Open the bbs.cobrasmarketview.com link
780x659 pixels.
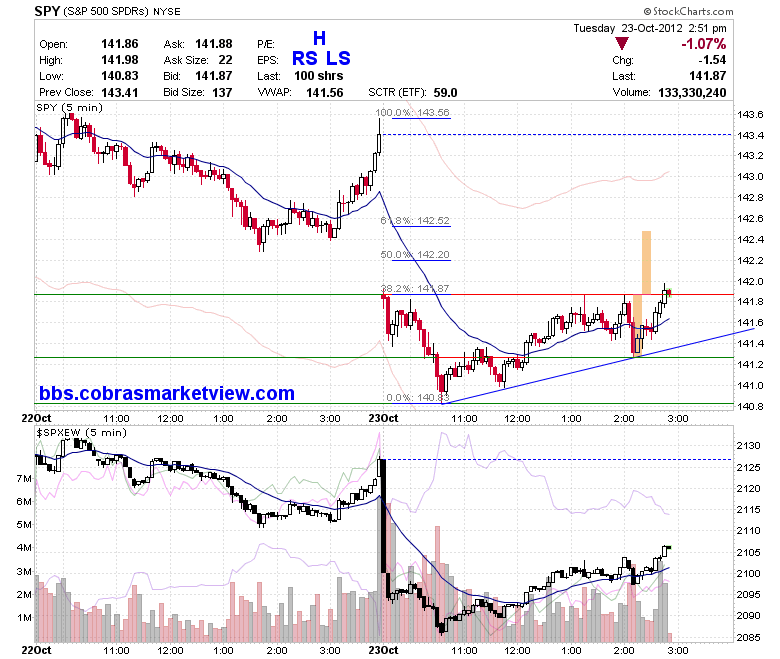click(167, 393)
